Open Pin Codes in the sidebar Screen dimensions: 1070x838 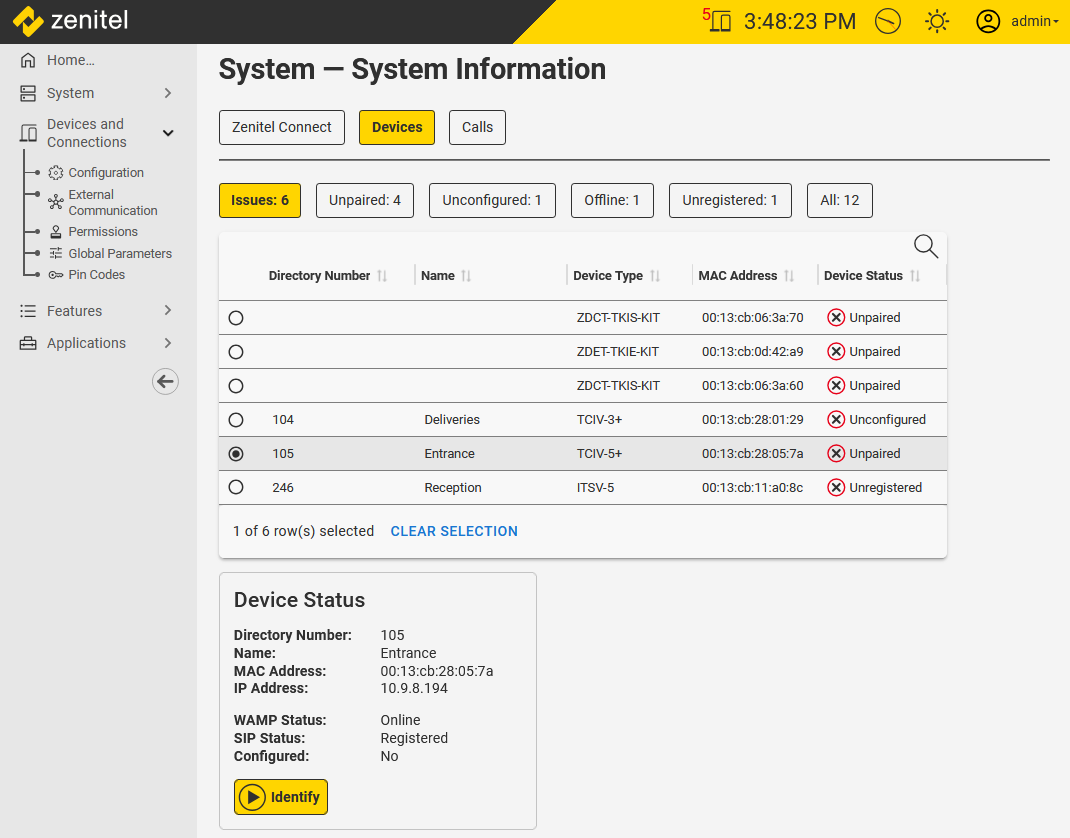(96, 275)
